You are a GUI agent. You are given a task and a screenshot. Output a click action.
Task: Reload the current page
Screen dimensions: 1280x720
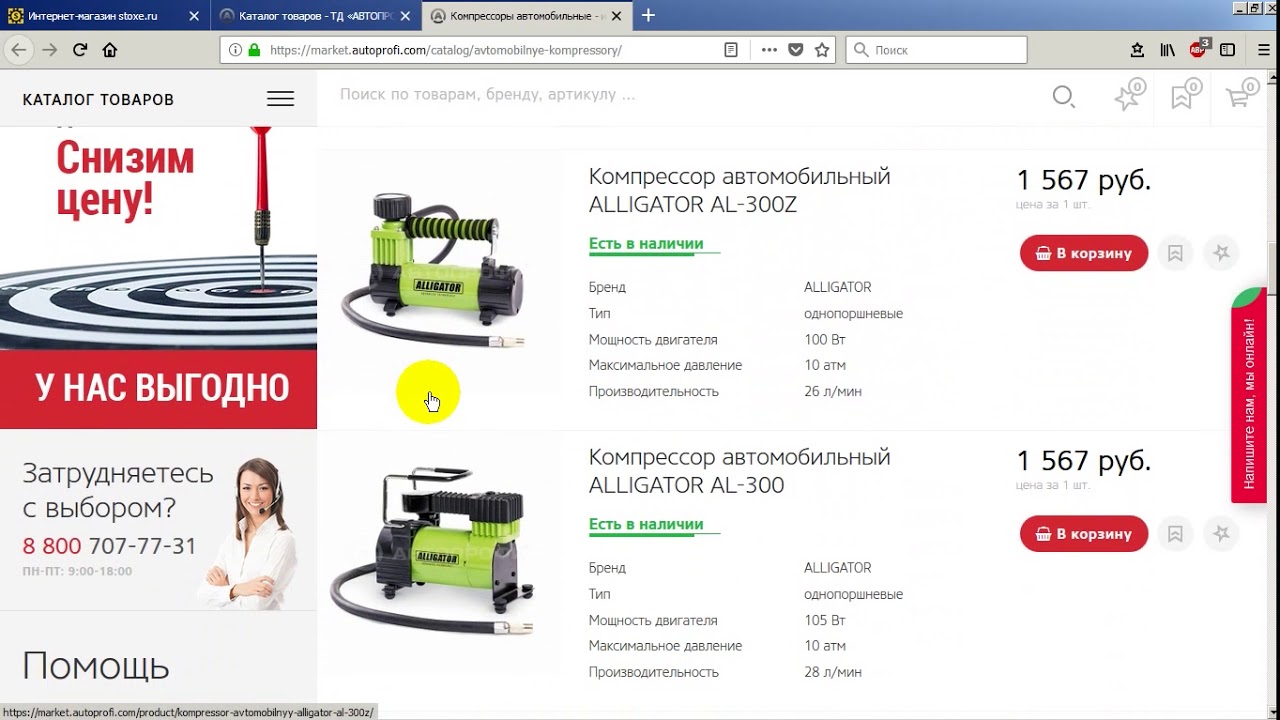(80, 50)
